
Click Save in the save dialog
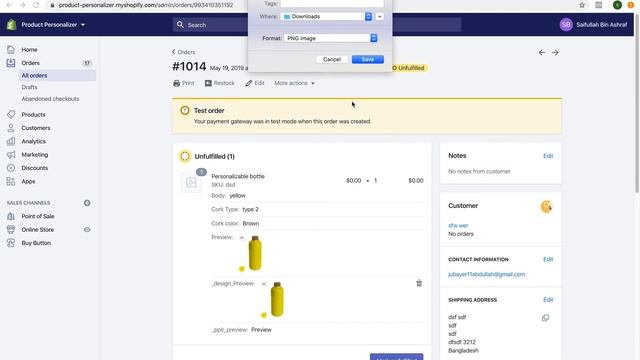click(368, 59)
